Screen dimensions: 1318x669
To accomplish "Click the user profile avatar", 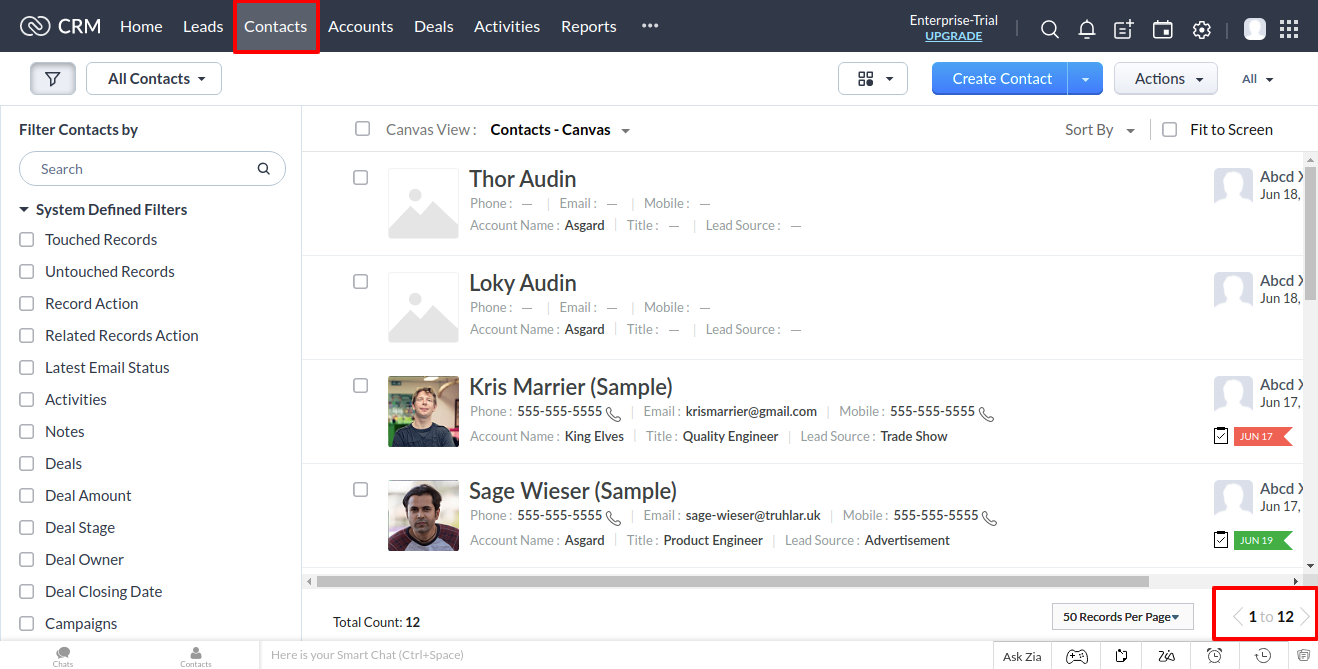I will pos(1254,29).
